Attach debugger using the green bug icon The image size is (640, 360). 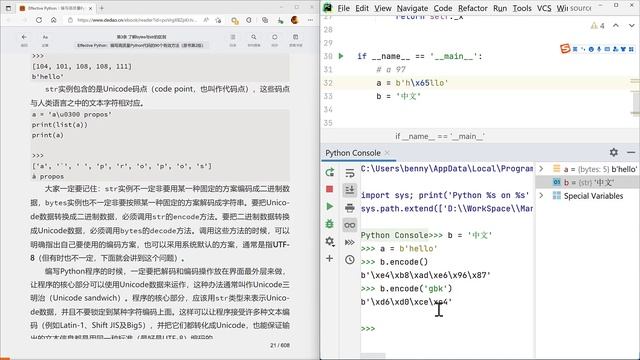(x=330, y=224)
